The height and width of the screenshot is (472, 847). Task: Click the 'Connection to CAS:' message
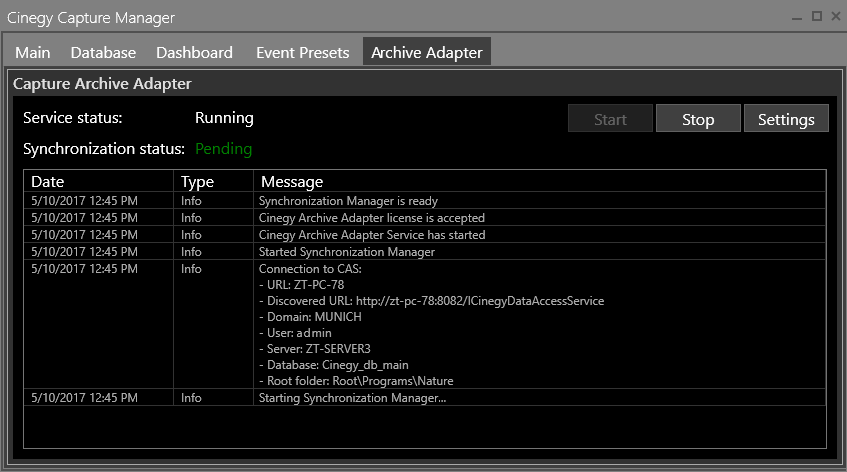tap(310, 269)
